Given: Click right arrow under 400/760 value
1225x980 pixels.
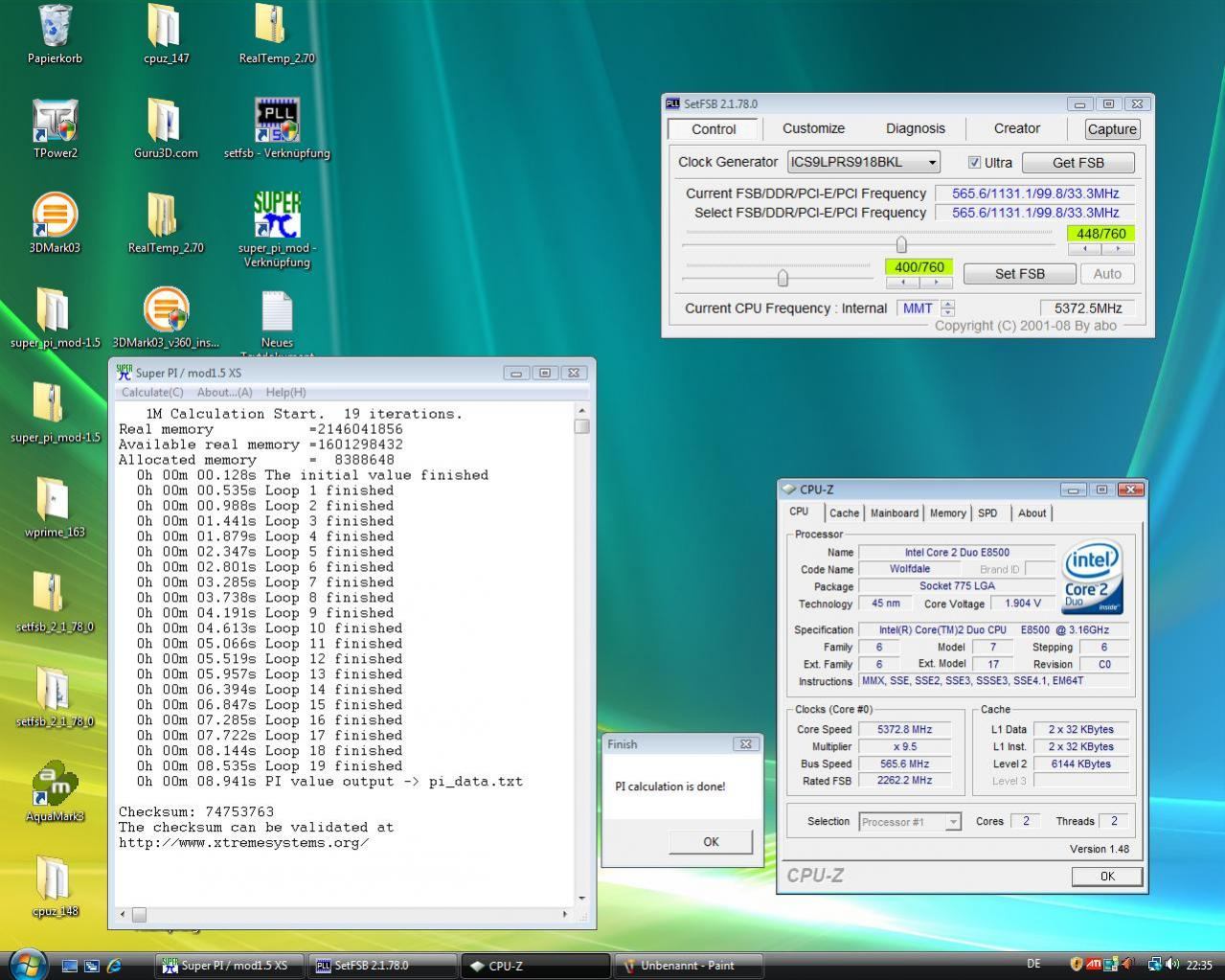Looking at the screenshot, I should (936, 283).
